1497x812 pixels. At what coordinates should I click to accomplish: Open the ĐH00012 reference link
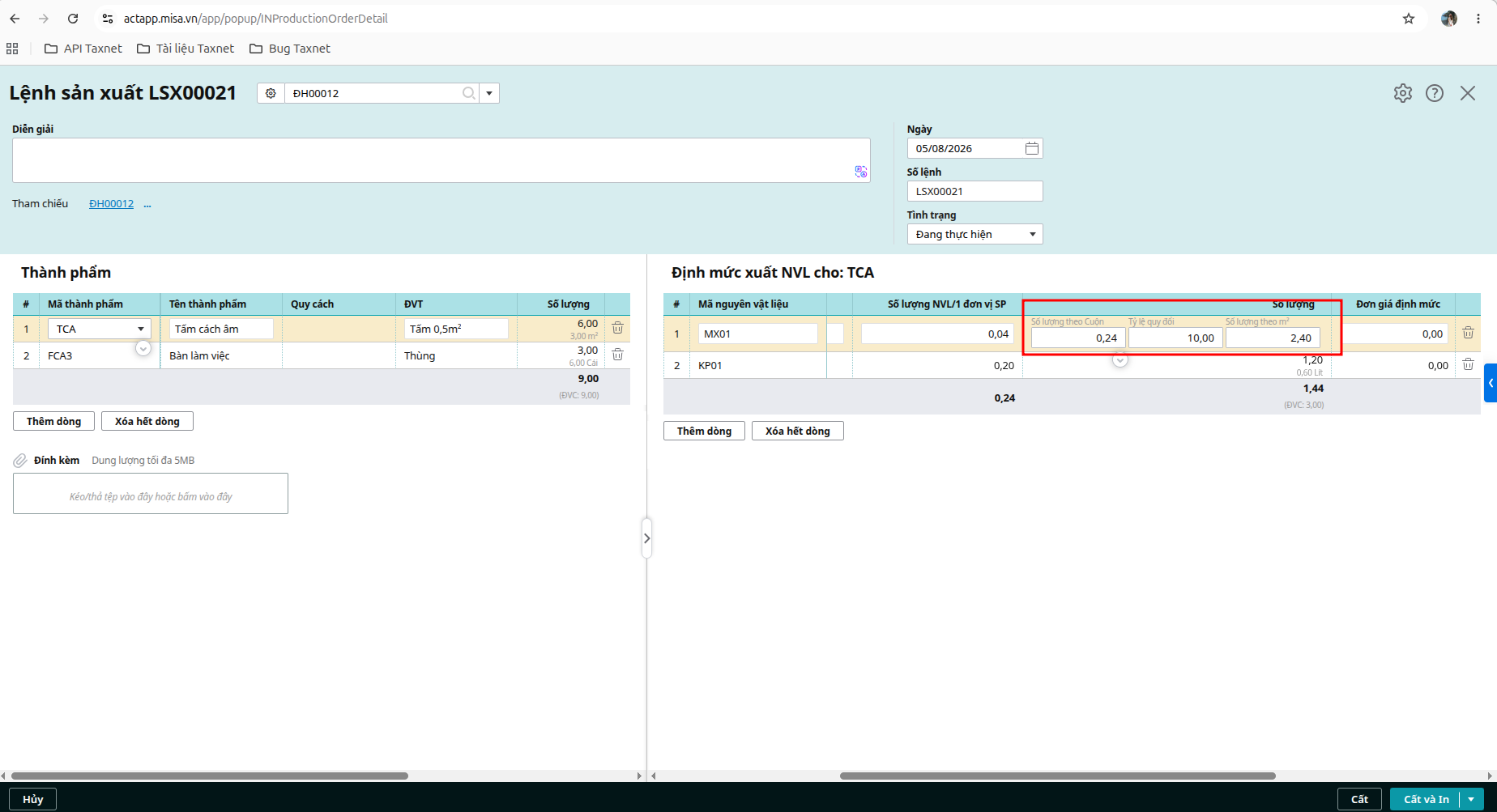point(112,204)
